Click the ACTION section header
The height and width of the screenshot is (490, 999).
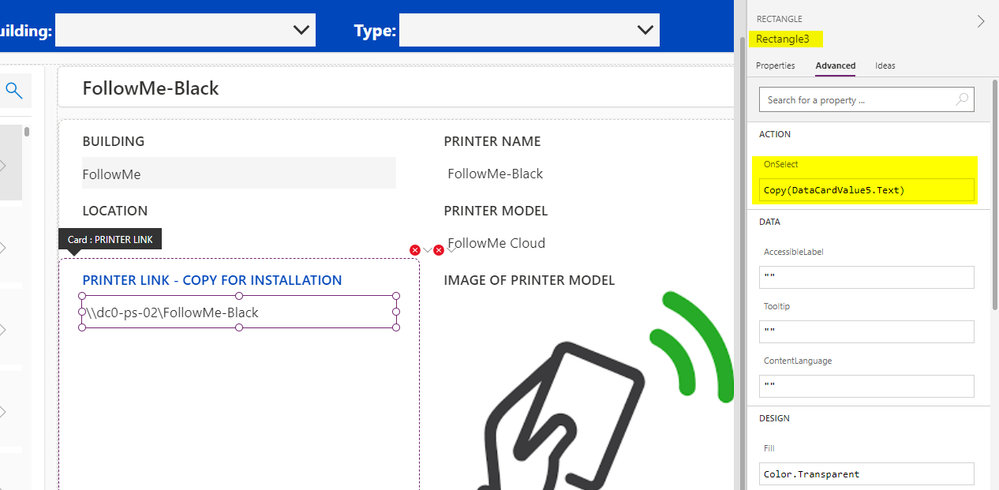(775, 134)
